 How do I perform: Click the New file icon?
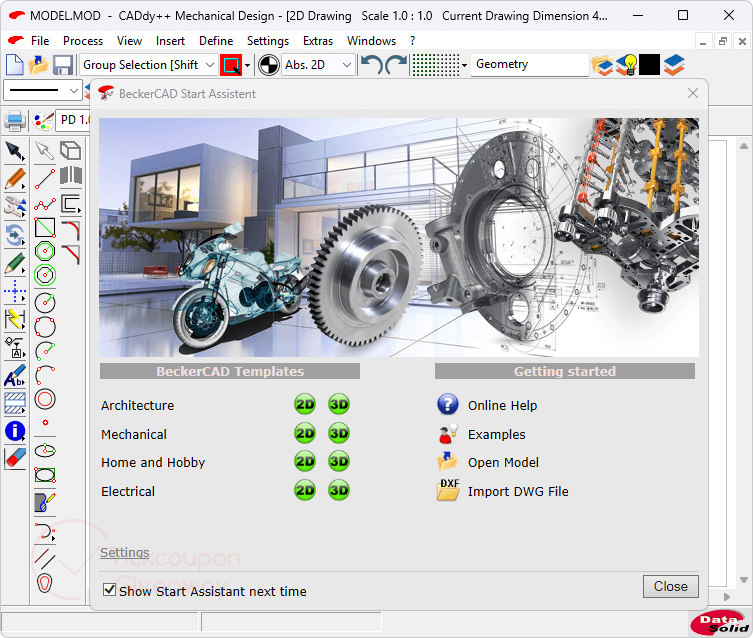click(14, 65)
